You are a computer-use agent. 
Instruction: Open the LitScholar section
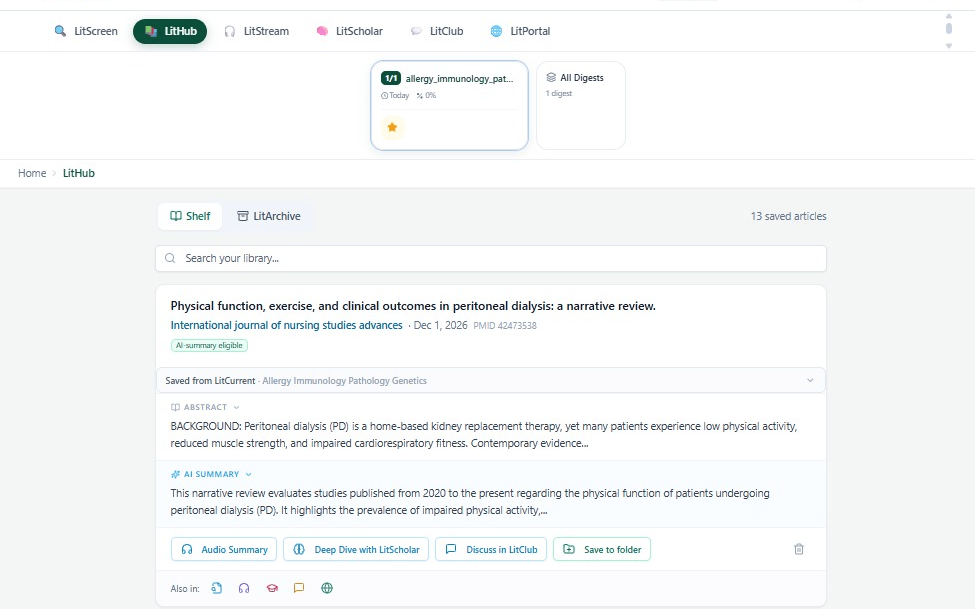pos(349,31)
